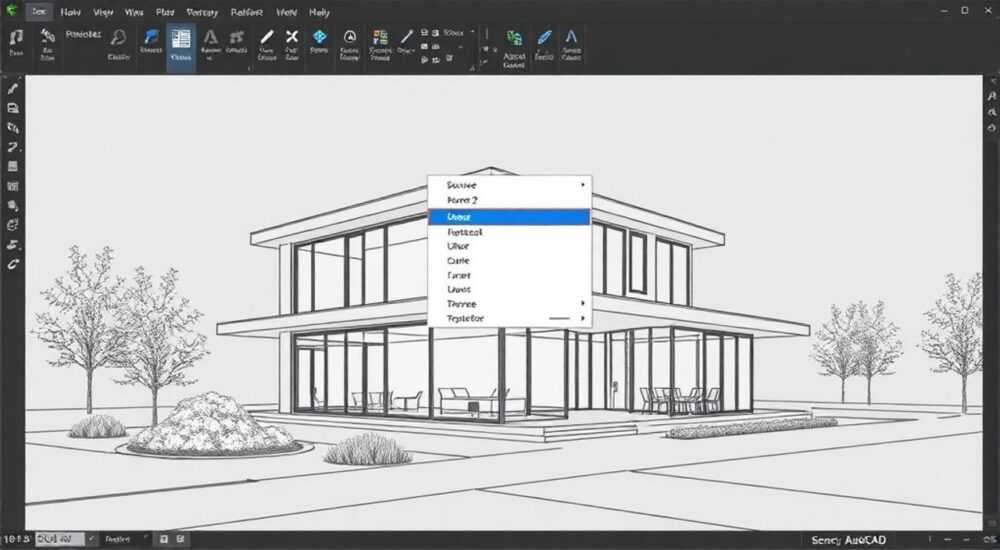Screen dimensions: 1000x550
Task: Expand the first context menu item's submenu arrow
Action: pyautogui.click(x=582, y=185)
